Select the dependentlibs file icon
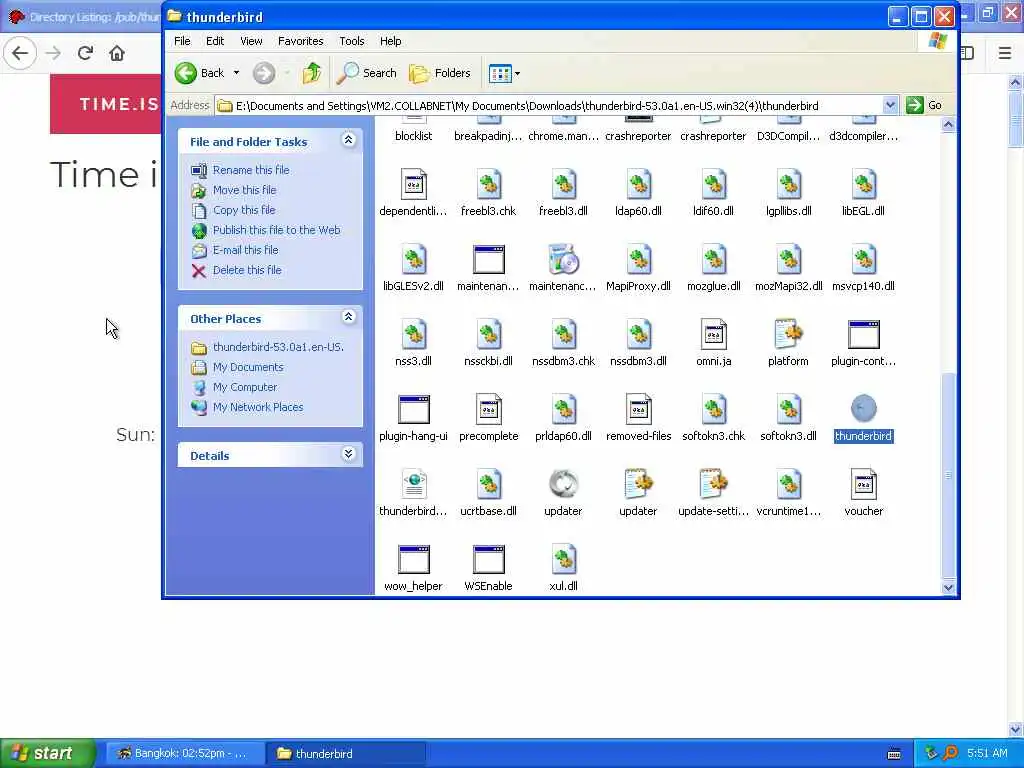Screen dimensions: 1024x768 point(413,185)
